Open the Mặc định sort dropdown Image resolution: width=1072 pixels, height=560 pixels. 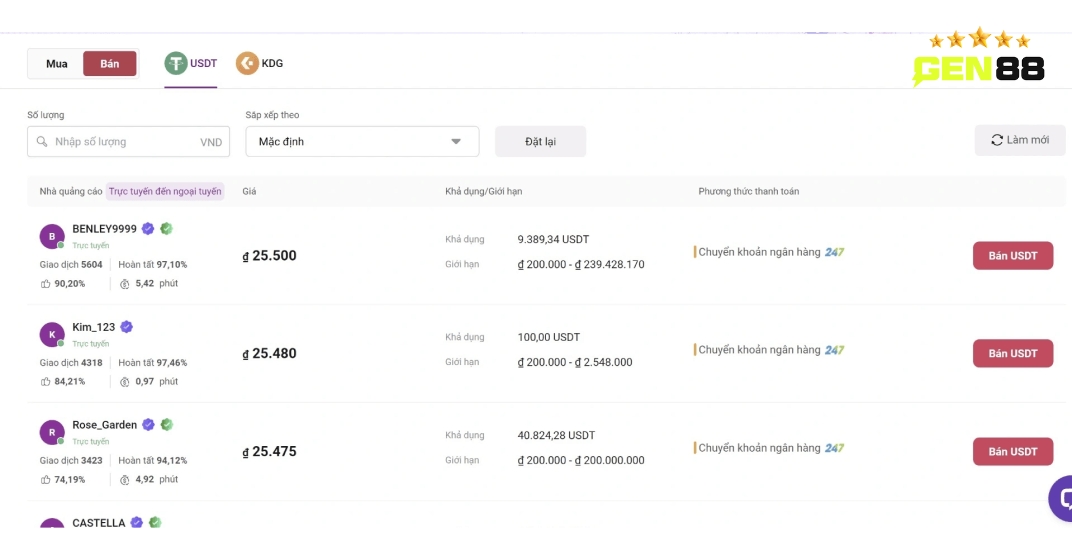[362, 142]
